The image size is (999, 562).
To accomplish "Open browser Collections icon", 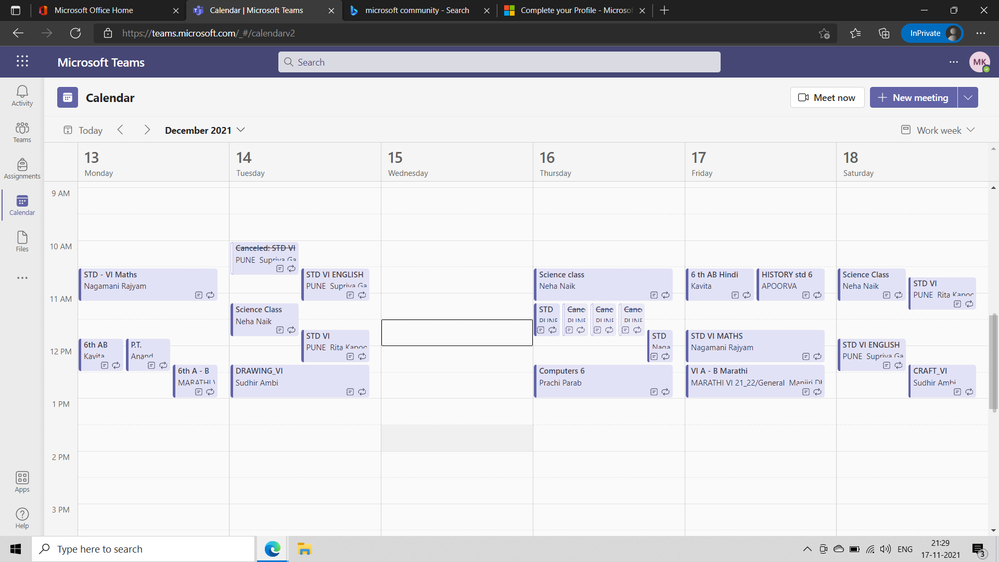I will [884, 33].
